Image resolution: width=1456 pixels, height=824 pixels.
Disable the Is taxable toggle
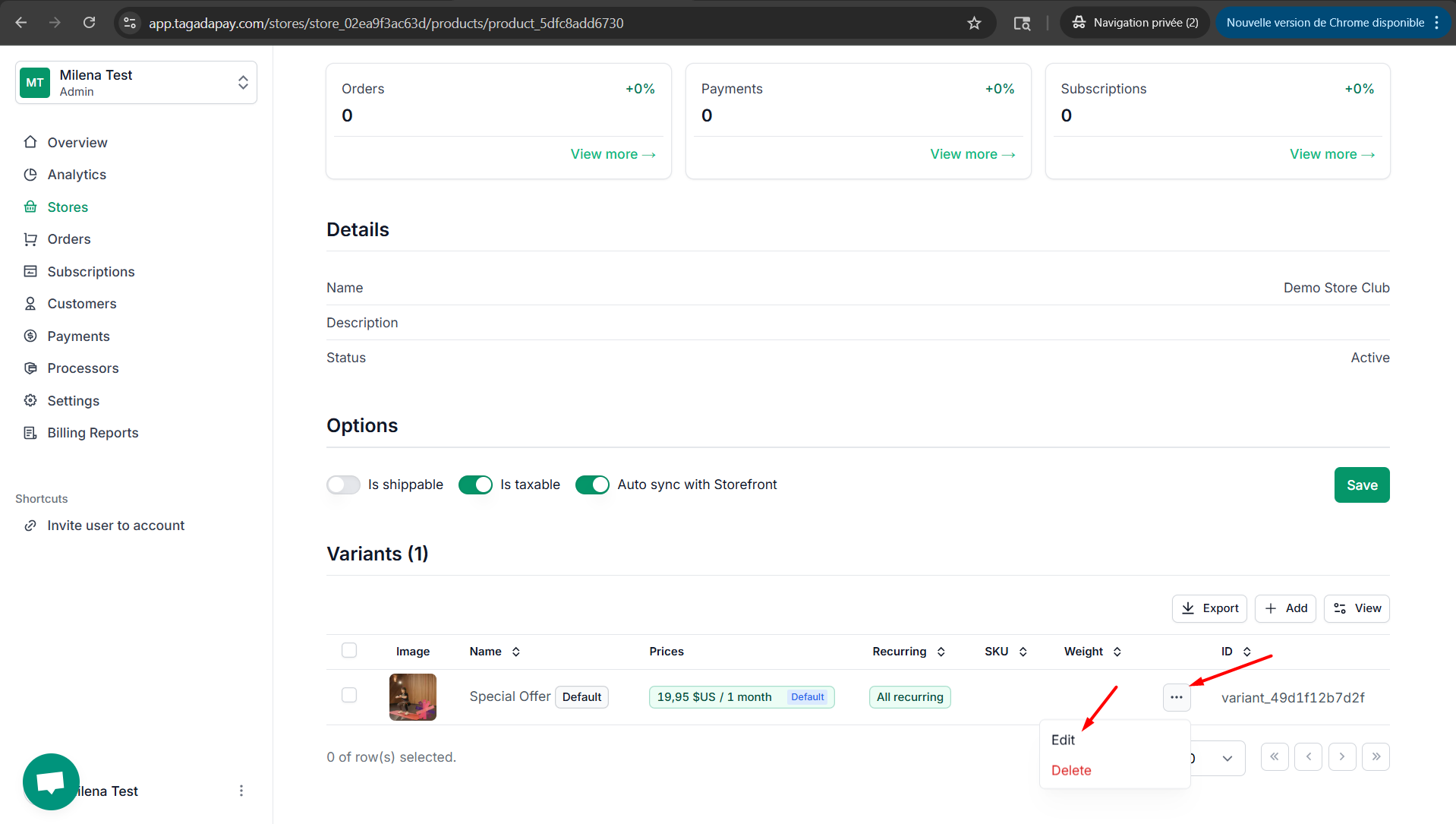(475, 485)
